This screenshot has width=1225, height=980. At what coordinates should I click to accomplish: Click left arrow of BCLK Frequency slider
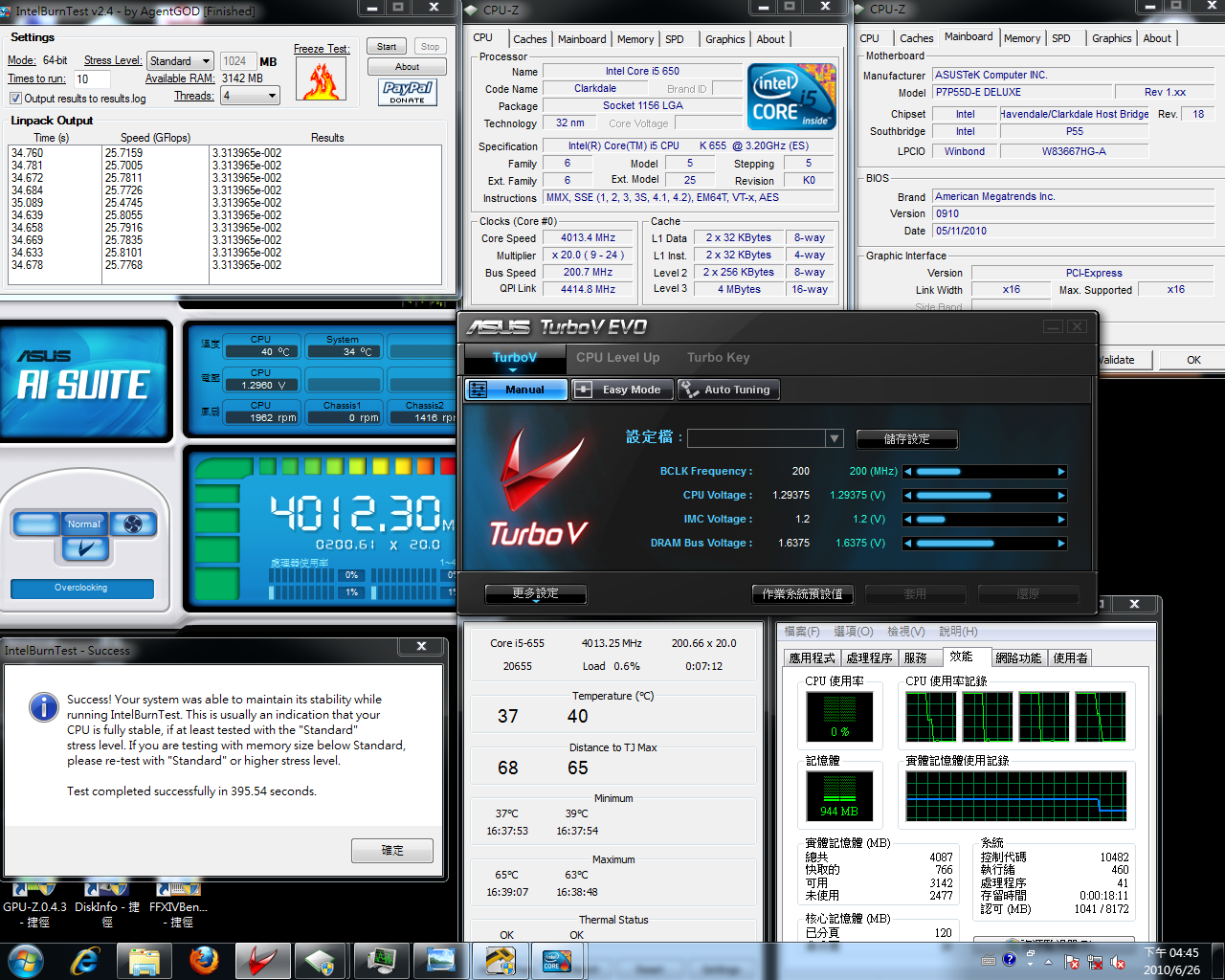tap(908, 472)
